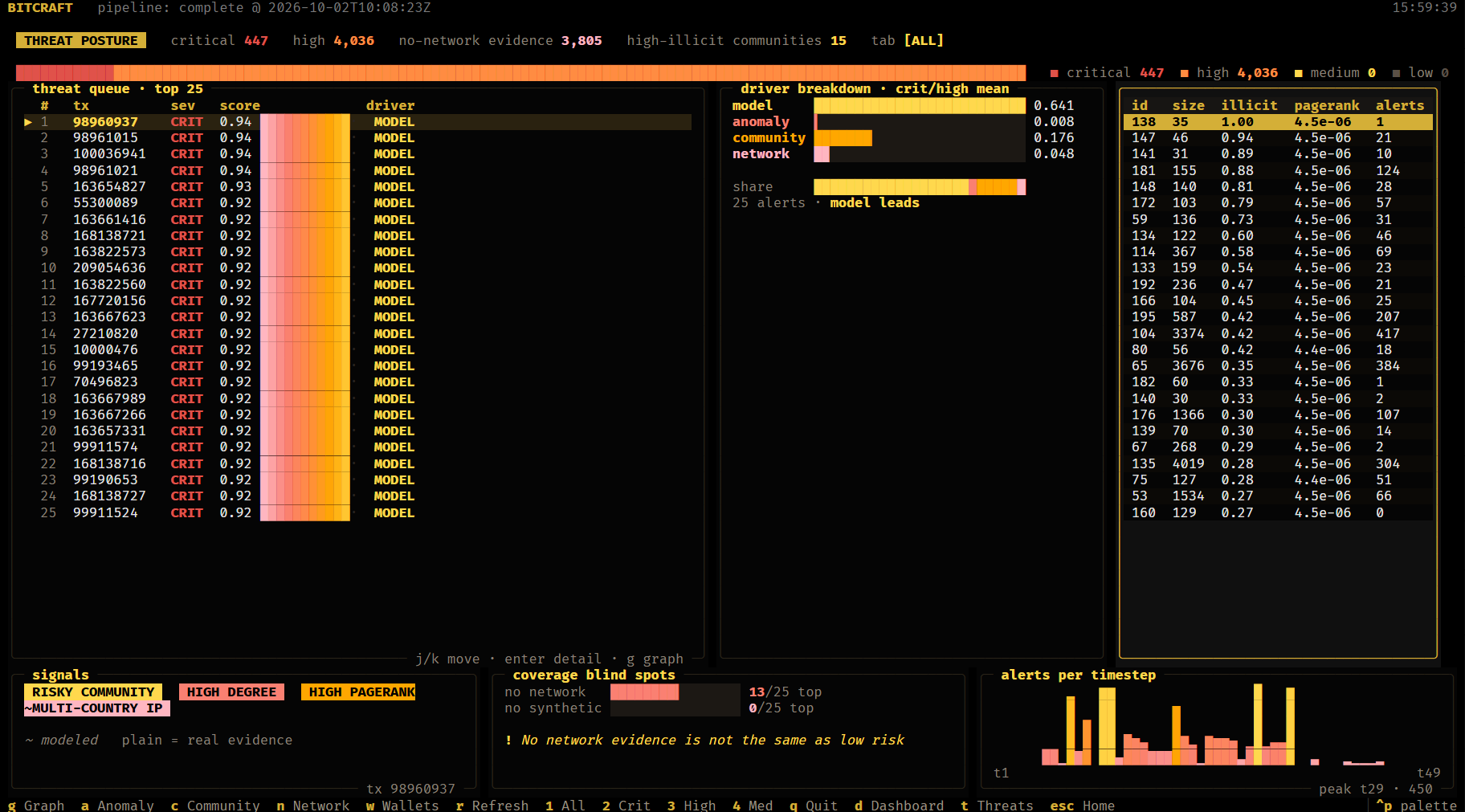Open the Community view in footer
The width and height of the screenshot is (1465, 812).
tap(215, 805)
